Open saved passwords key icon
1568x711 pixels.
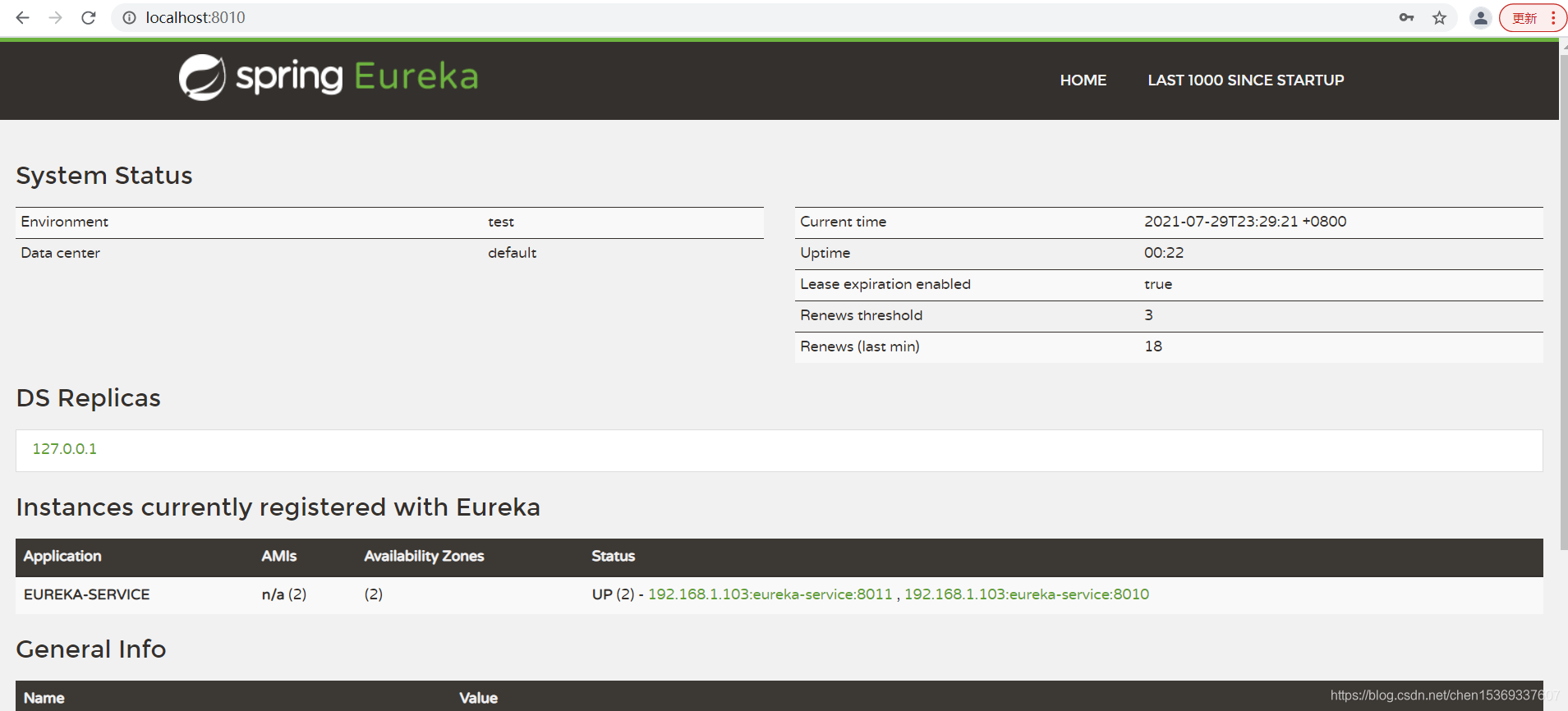click(1406, 17)
